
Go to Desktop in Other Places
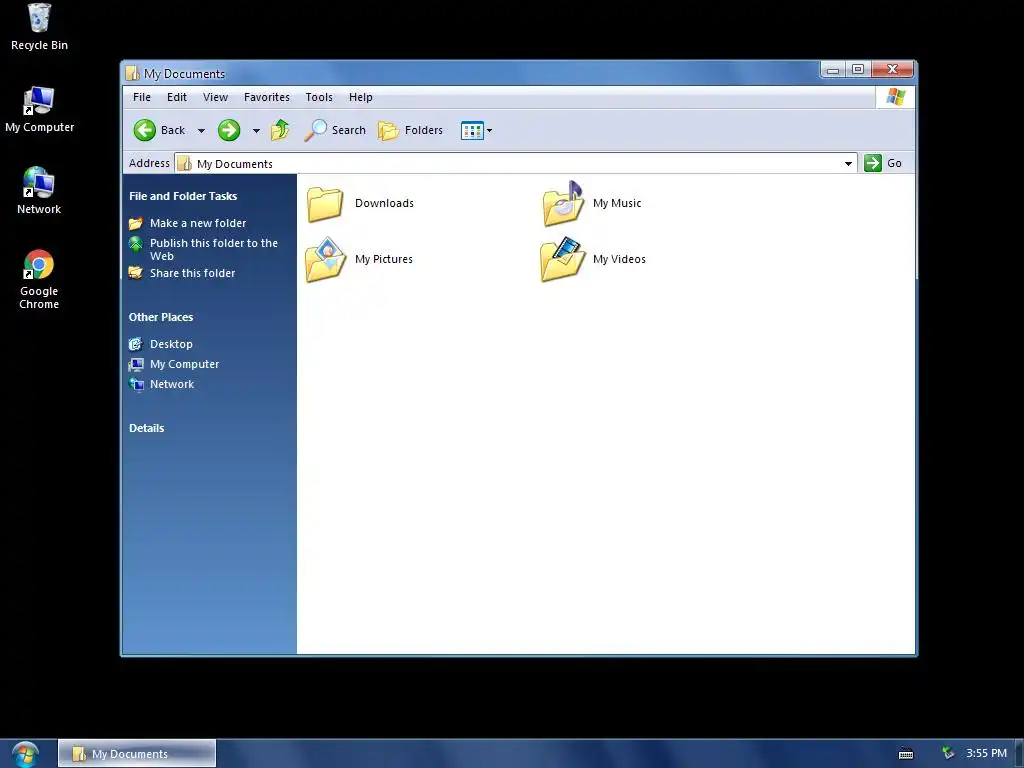[x=171, y=344]
